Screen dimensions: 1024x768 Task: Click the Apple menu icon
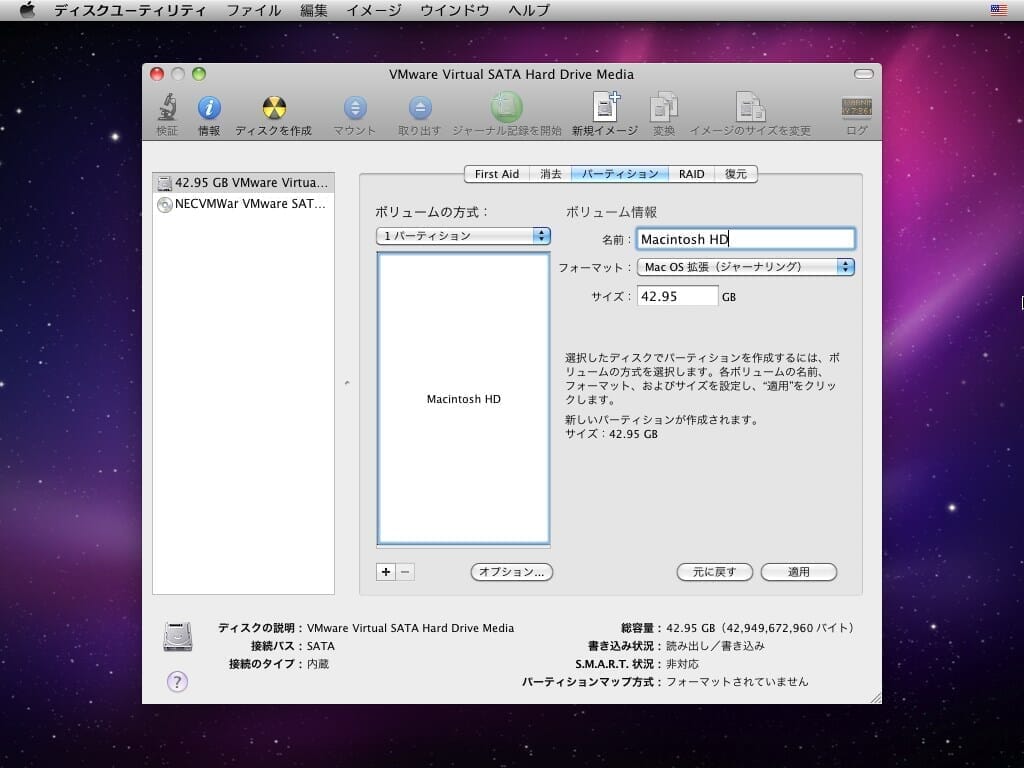click(x=27, y=10)
